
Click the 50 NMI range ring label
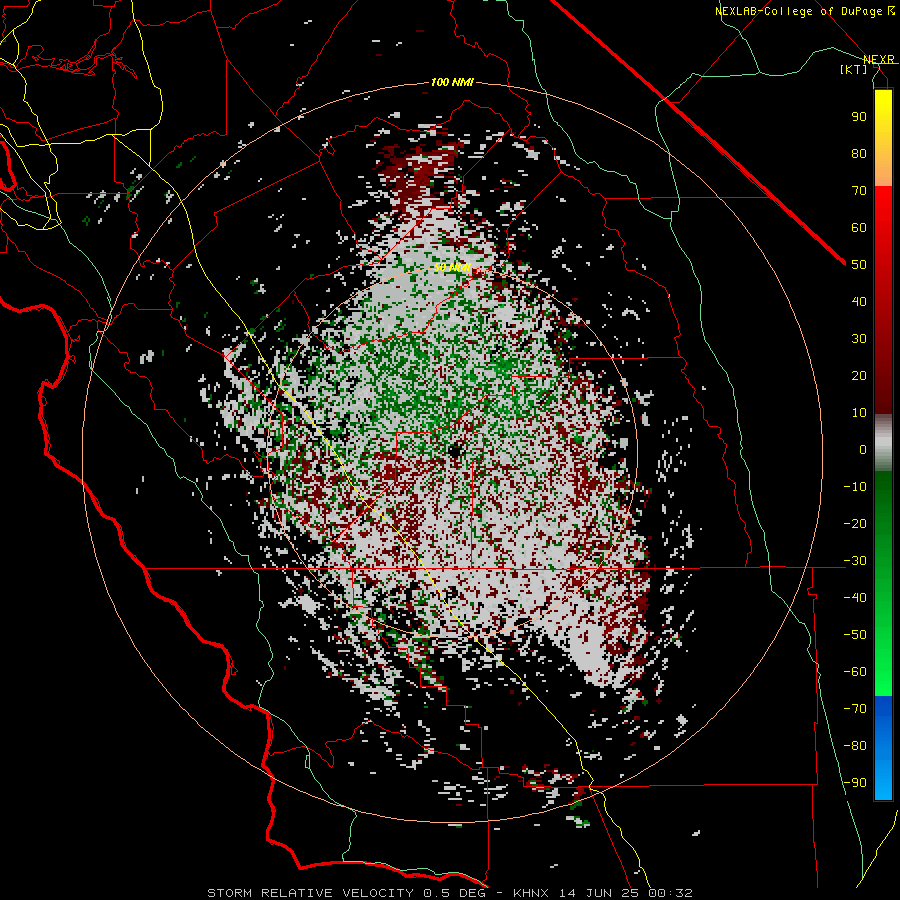[452, 267]
